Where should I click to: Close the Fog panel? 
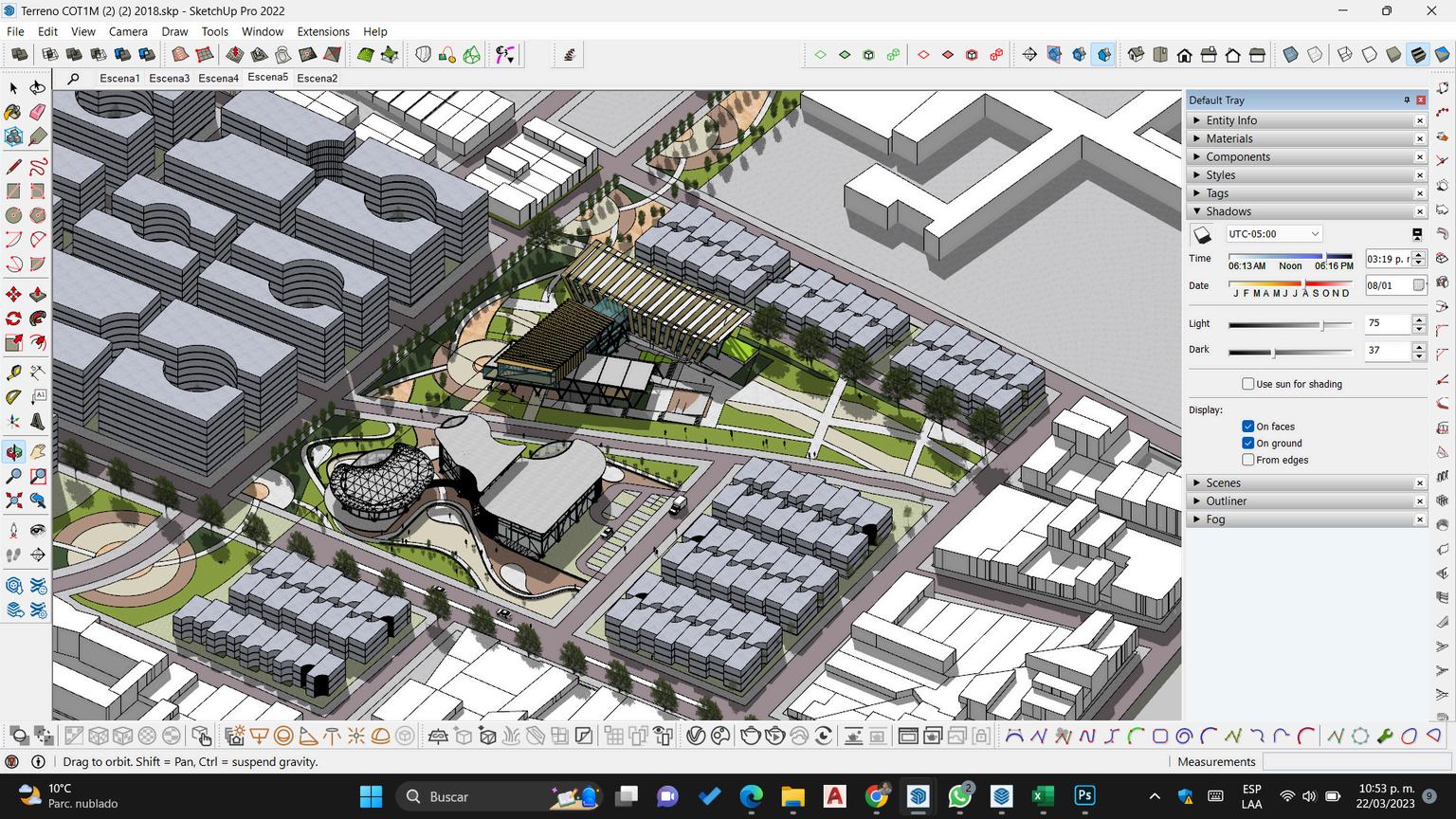(1420, 519)
